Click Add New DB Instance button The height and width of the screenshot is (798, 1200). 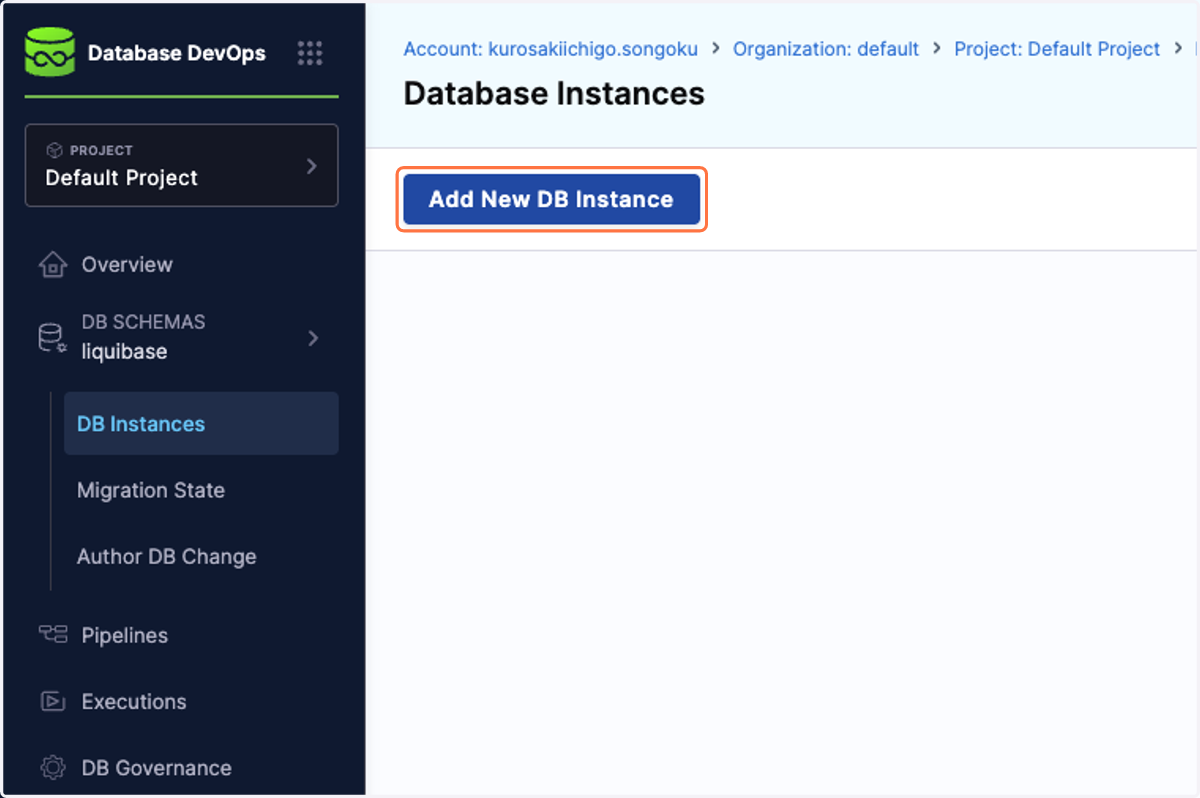coord(551,199)
